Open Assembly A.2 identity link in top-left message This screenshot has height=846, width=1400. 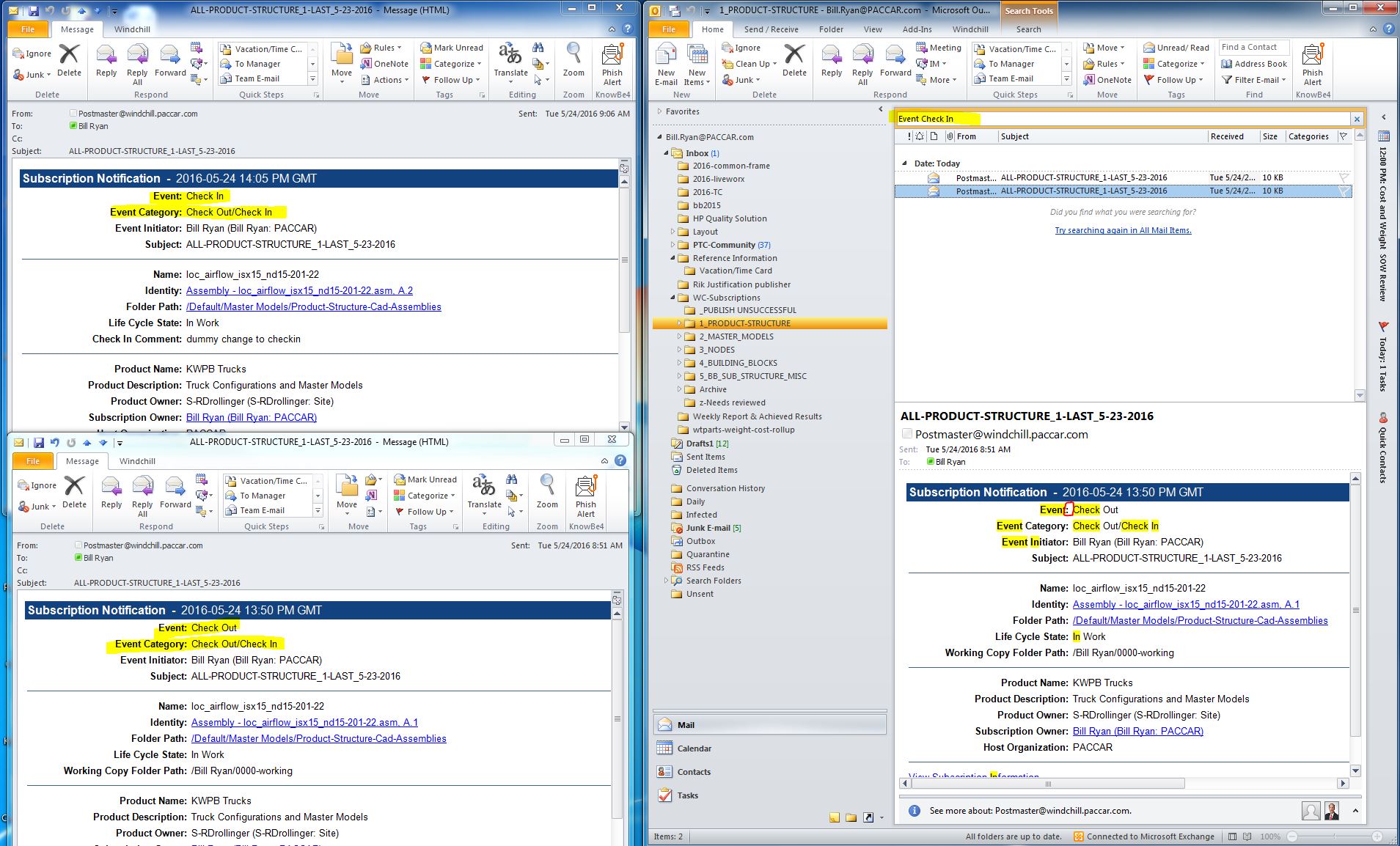299,290
